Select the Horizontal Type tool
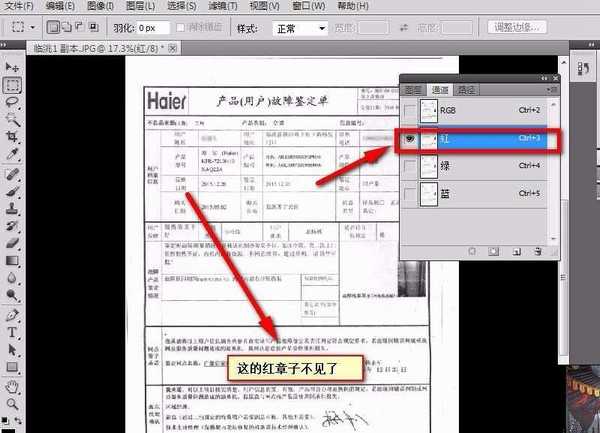 [12, 332]
